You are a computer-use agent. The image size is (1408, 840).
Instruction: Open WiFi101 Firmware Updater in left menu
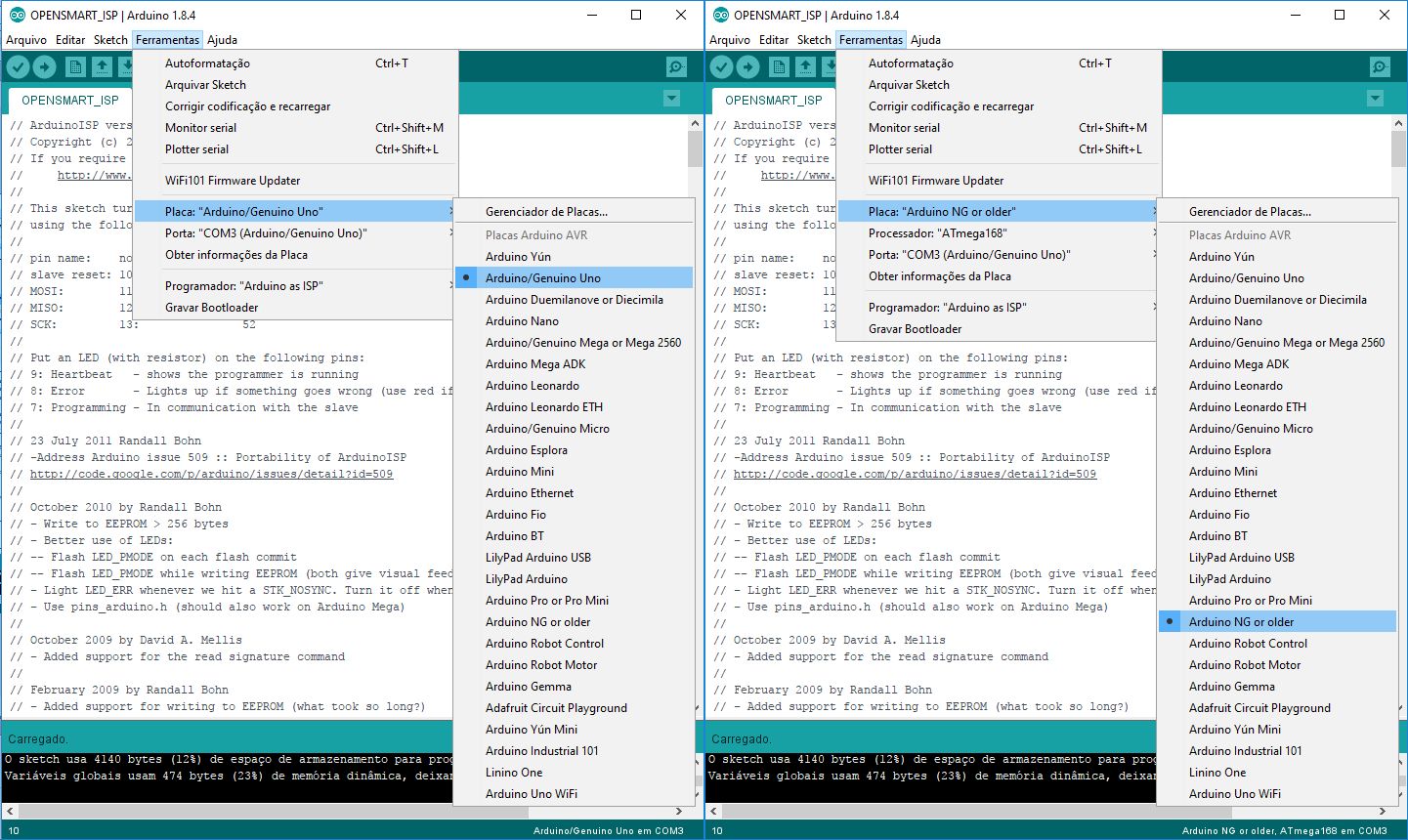(x=295, y=180)
